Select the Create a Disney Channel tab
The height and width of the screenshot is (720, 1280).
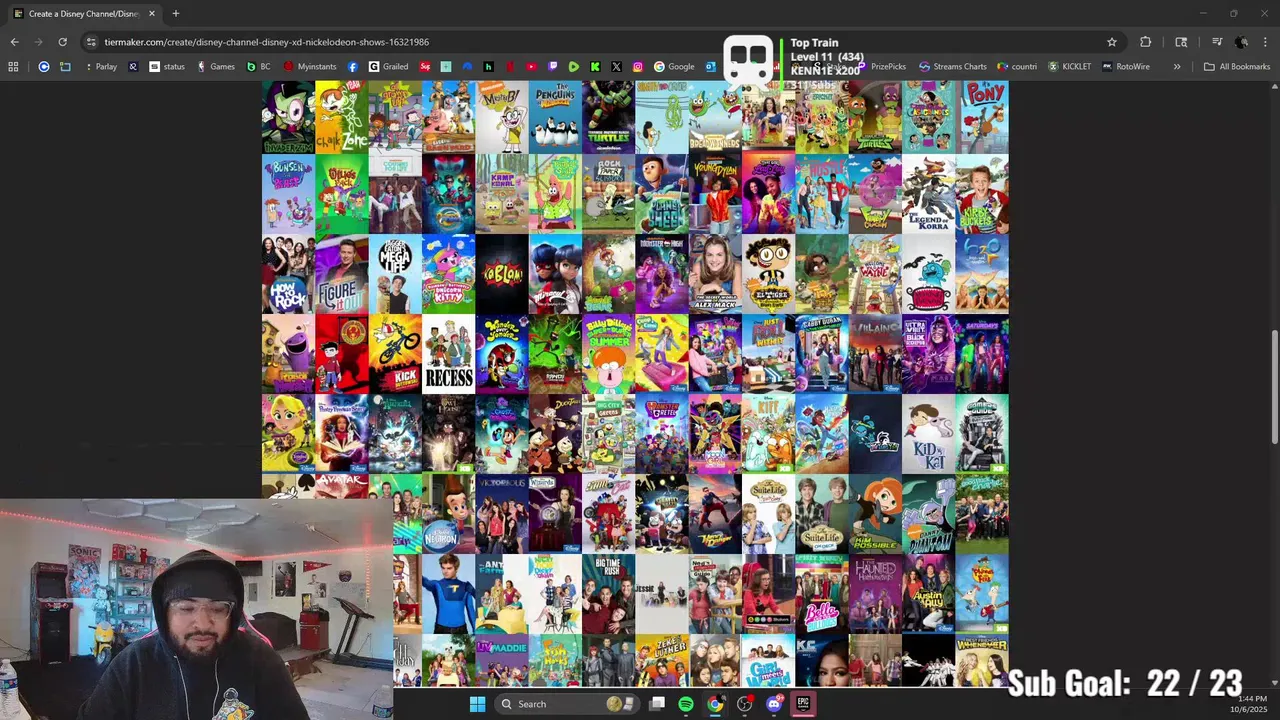pos(84,13)
